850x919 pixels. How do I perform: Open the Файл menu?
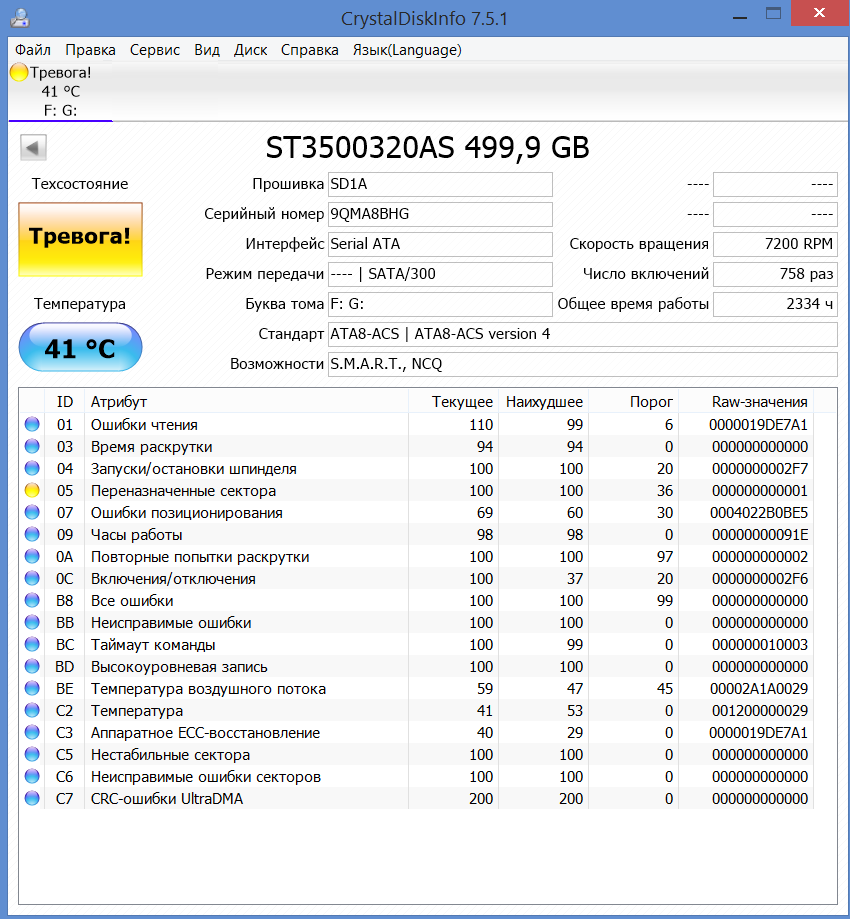click(x=33, y=50)
